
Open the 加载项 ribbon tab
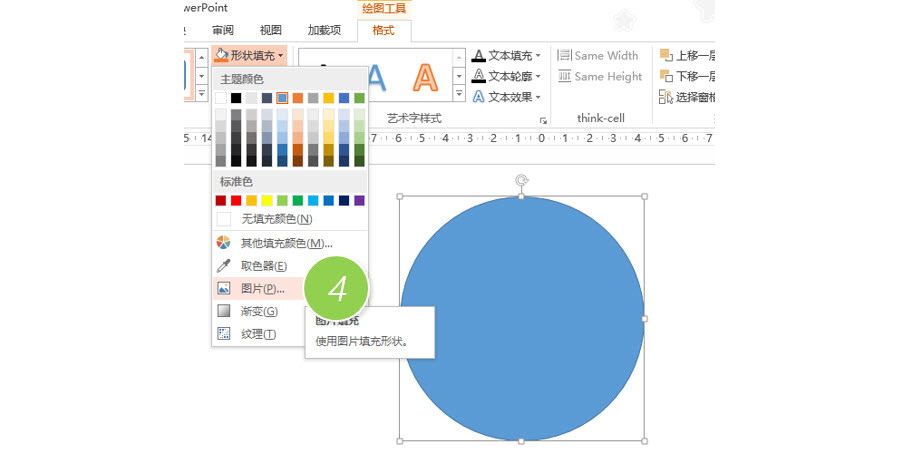[324, 30]
